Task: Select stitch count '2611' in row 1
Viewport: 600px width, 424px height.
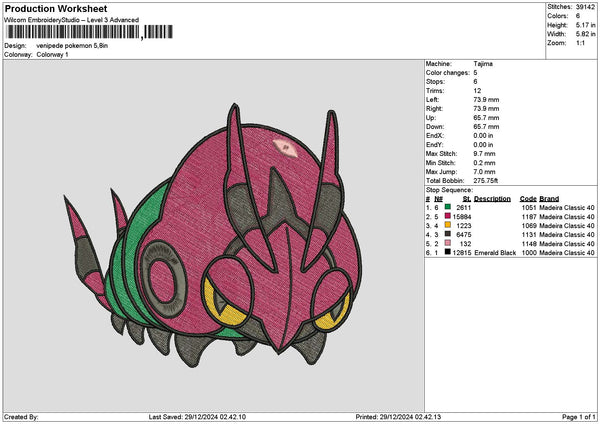Action: pyautogui.click(x=463, y=207)
